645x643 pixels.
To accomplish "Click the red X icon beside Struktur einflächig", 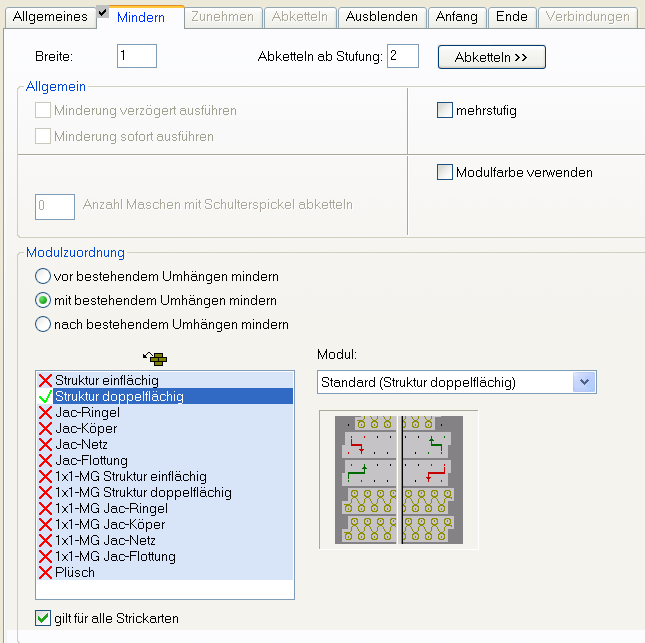I will [x=45, y=380].
